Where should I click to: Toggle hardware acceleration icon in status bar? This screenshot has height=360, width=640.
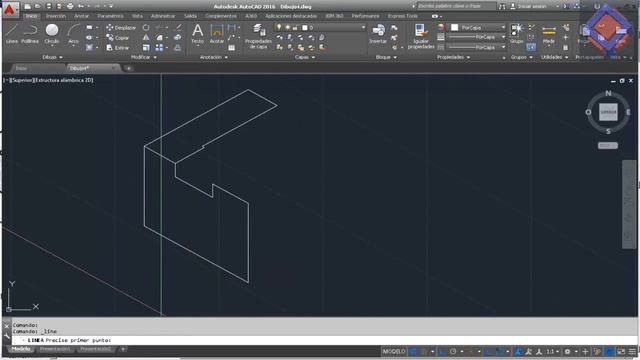(x=609, y=351)
